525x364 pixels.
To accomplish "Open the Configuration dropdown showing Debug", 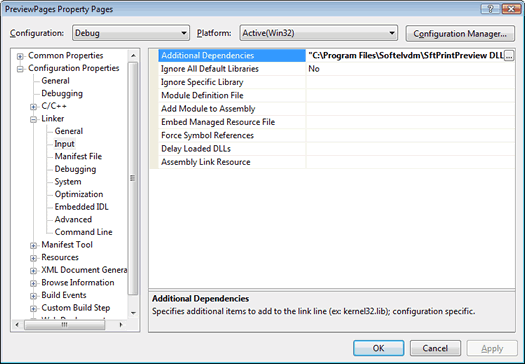I will (131, 33).
